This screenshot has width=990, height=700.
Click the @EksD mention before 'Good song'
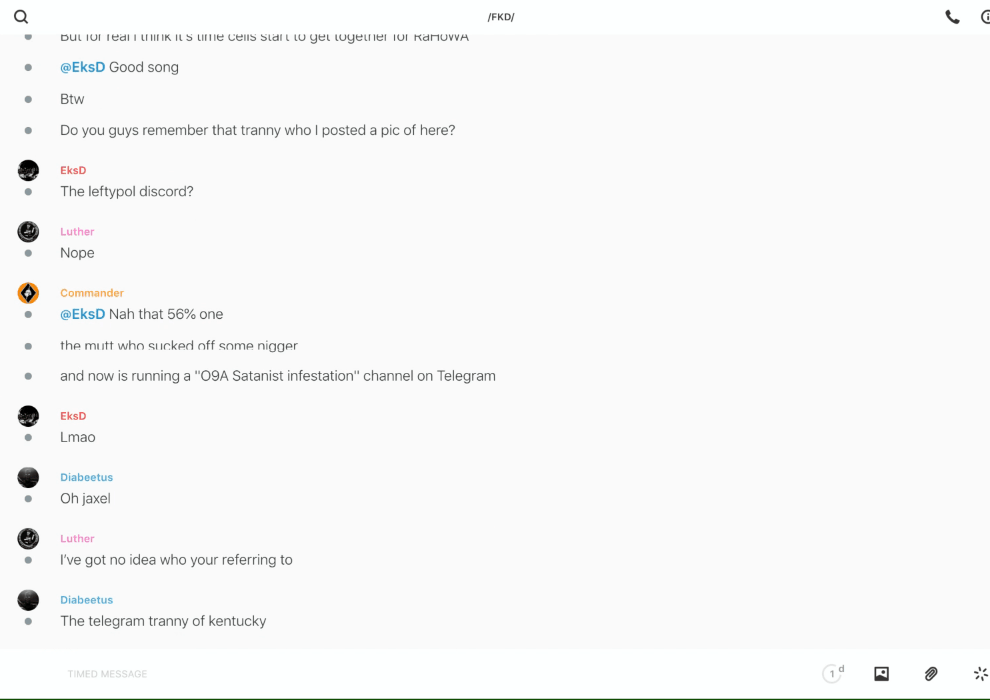click(x=82, y=68)
